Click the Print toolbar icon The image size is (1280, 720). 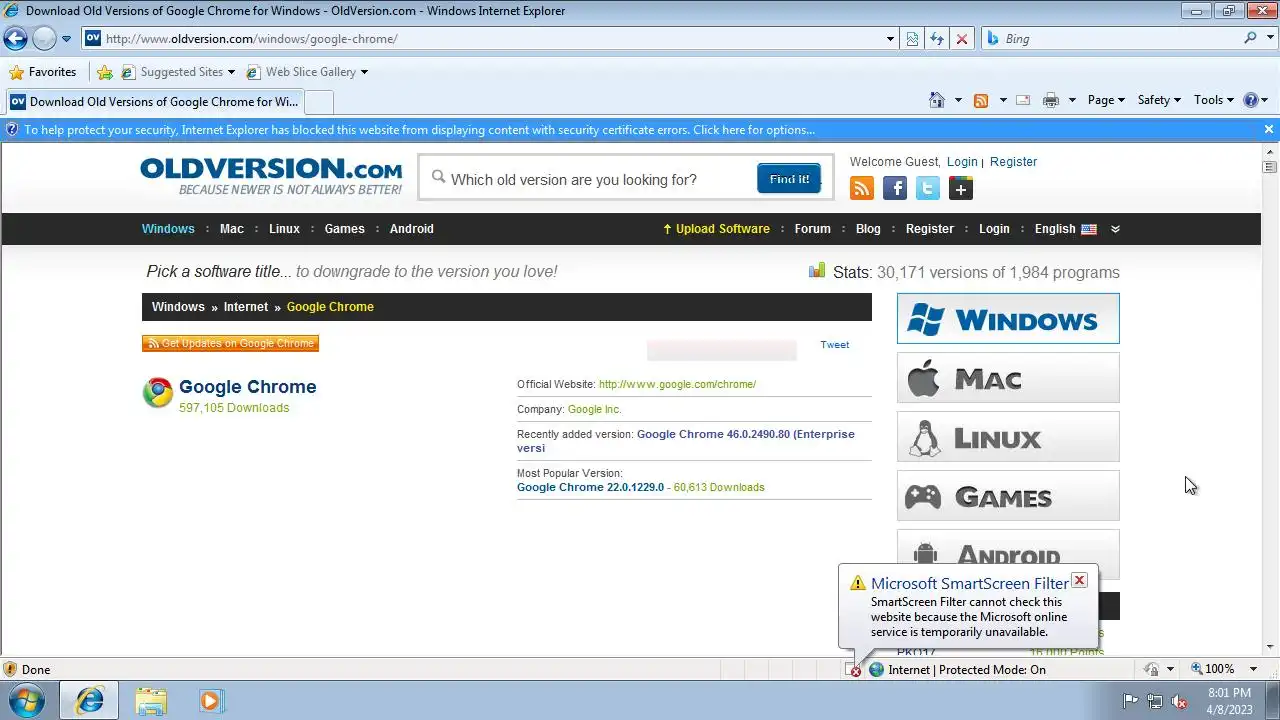click(1050, 100)
